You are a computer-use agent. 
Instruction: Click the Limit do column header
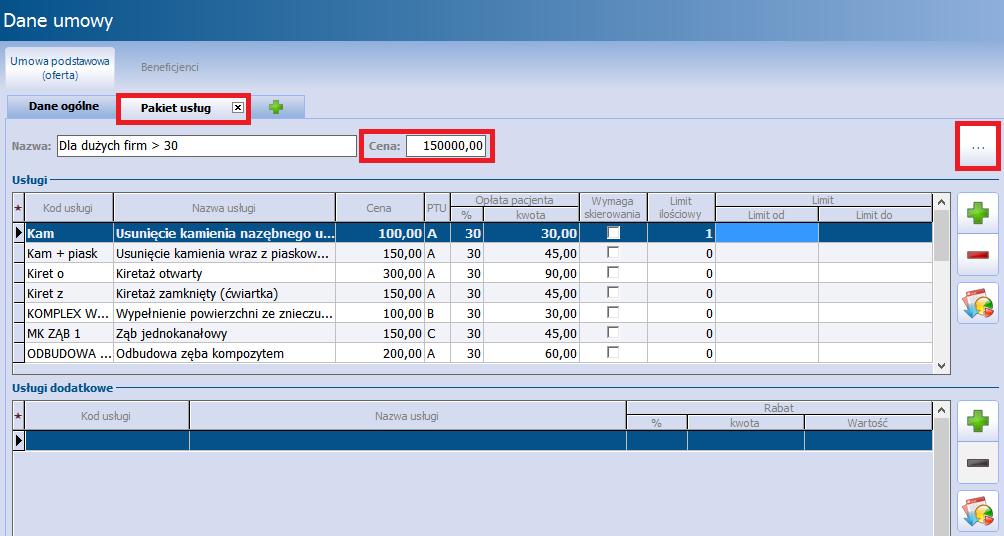click(x=875, y=215)
